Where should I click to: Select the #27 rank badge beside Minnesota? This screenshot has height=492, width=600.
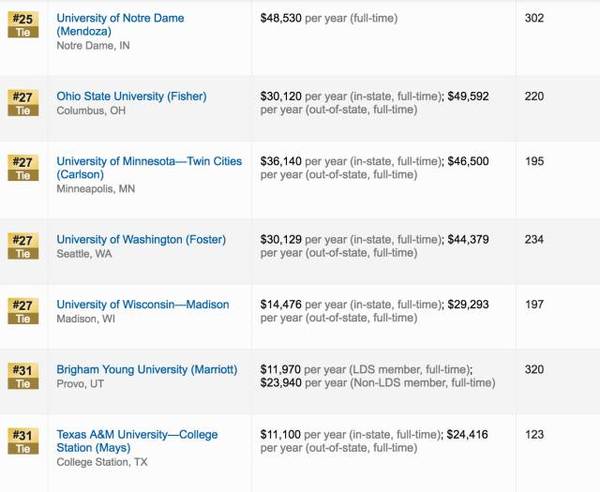click(22, 168)
